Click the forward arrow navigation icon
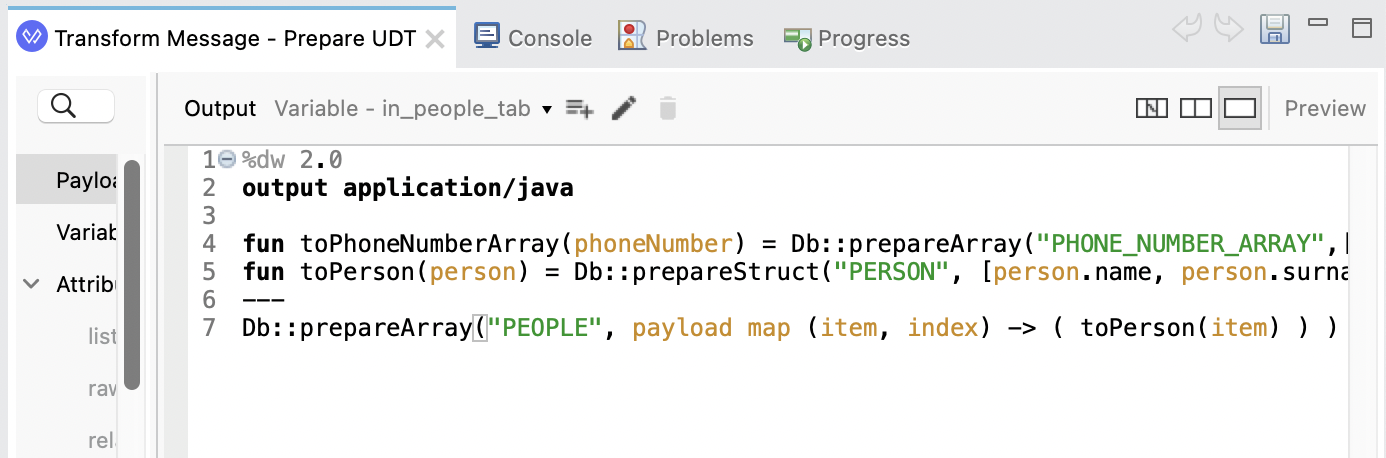This screenshot has width=1386, height=458. [x=1228, y=30]
